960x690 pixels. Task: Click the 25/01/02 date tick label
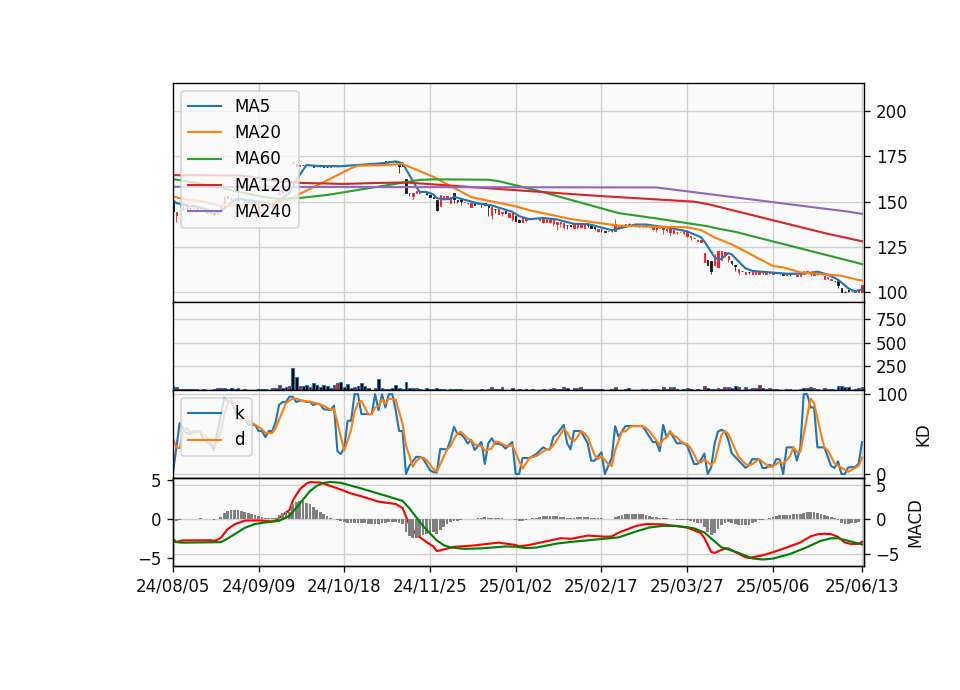coord(516,586)
